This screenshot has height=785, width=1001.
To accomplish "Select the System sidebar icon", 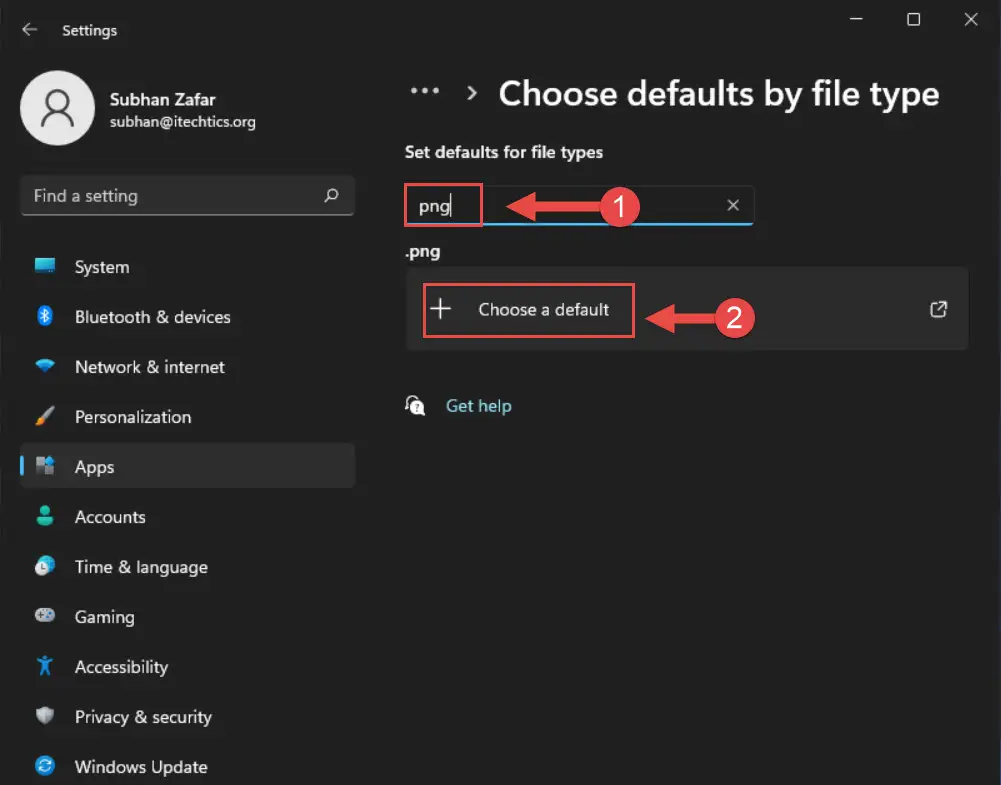I will pyautogui.click(x=45, y=267).
